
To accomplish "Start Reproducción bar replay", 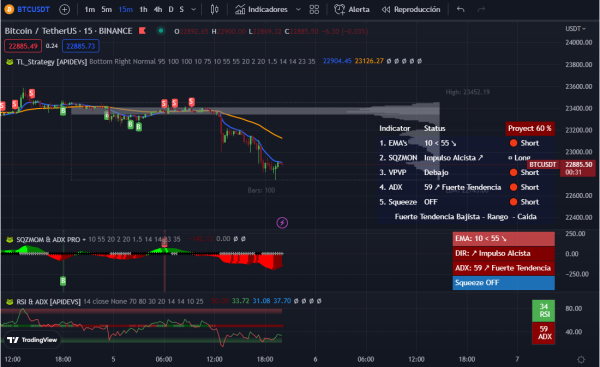I will (x=411, y=10).
